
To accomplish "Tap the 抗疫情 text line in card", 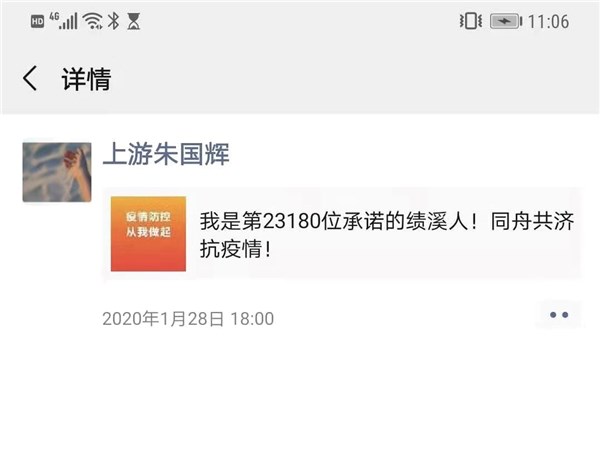I will click(236, 249).
